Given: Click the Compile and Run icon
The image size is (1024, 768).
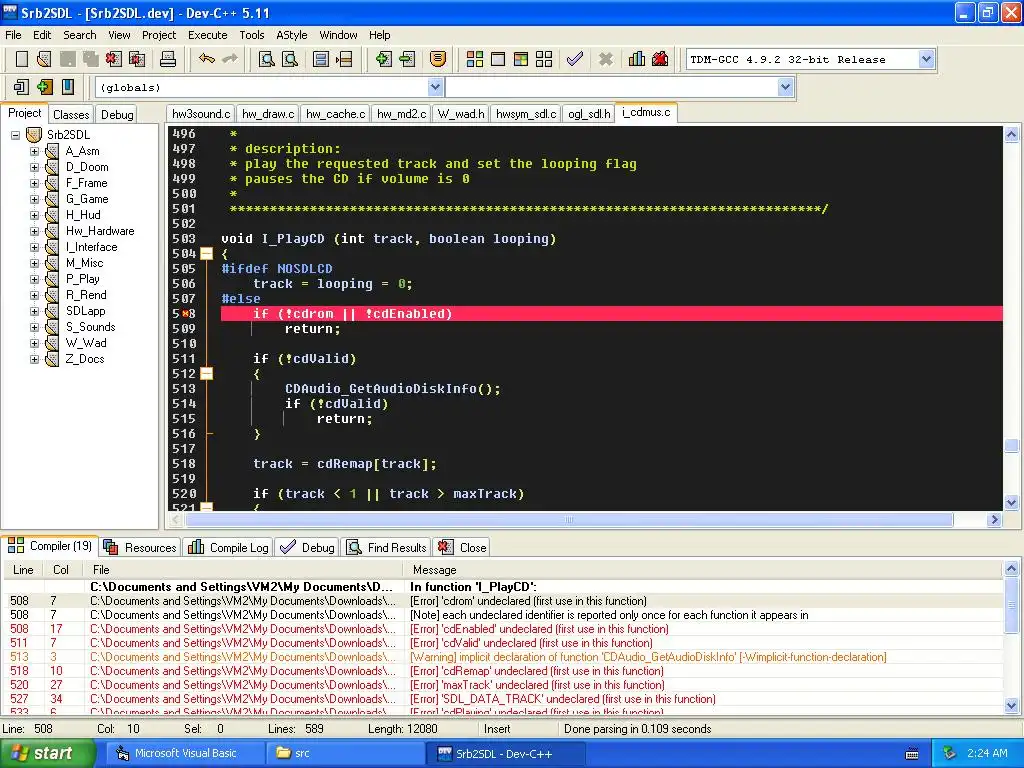Looking at the screenshot, I should (x=521, y=59).
